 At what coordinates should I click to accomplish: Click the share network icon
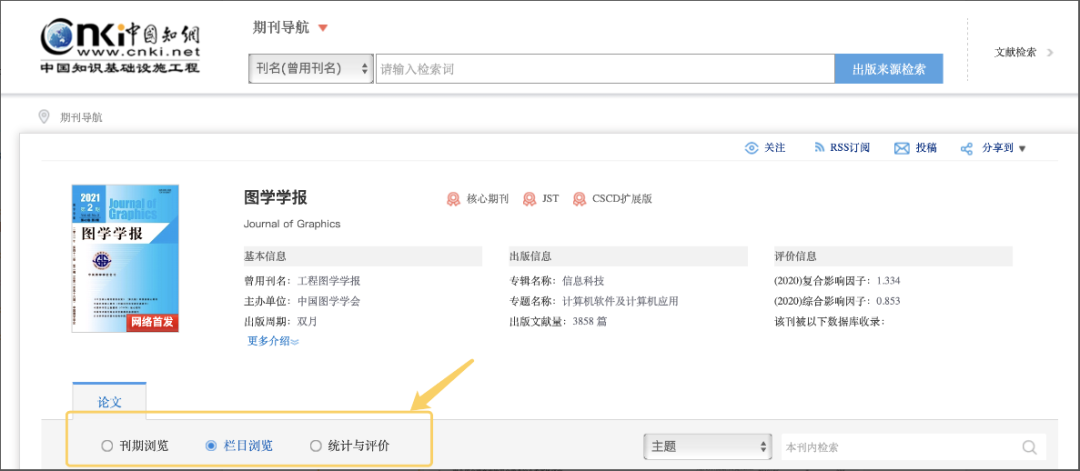(966, 149)
